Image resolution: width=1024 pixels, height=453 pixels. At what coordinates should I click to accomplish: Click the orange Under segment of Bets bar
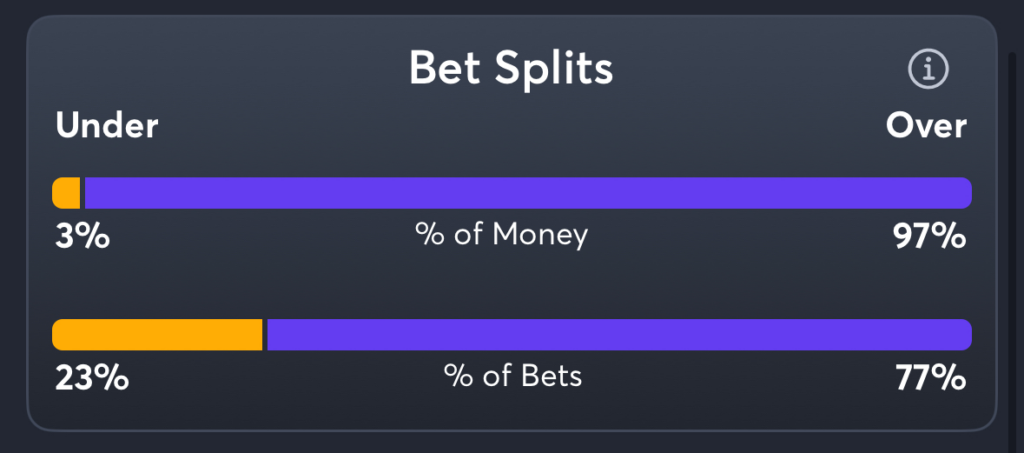point(157,335)
